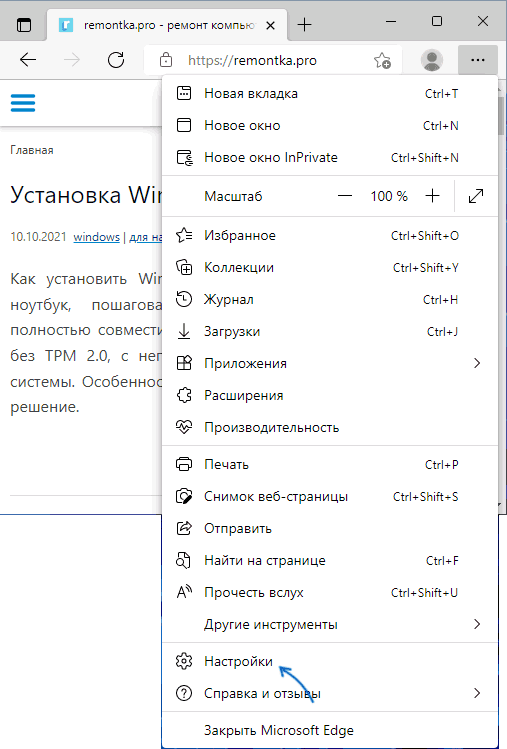This screenshot has width=507, height=749.
Task: Open the vertical tabs pane icon
Action: 23,24
